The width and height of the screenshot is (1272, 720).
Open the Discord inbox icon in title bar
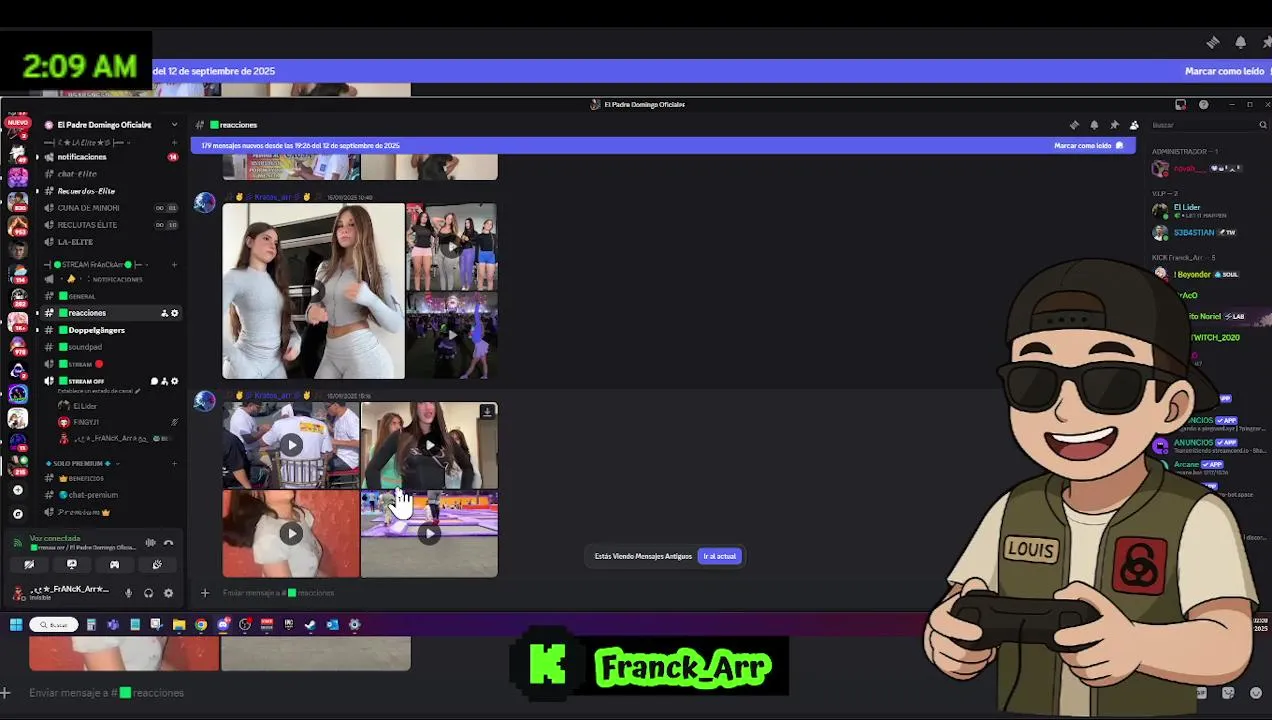pyautogui.click(x=1181, y=104)
